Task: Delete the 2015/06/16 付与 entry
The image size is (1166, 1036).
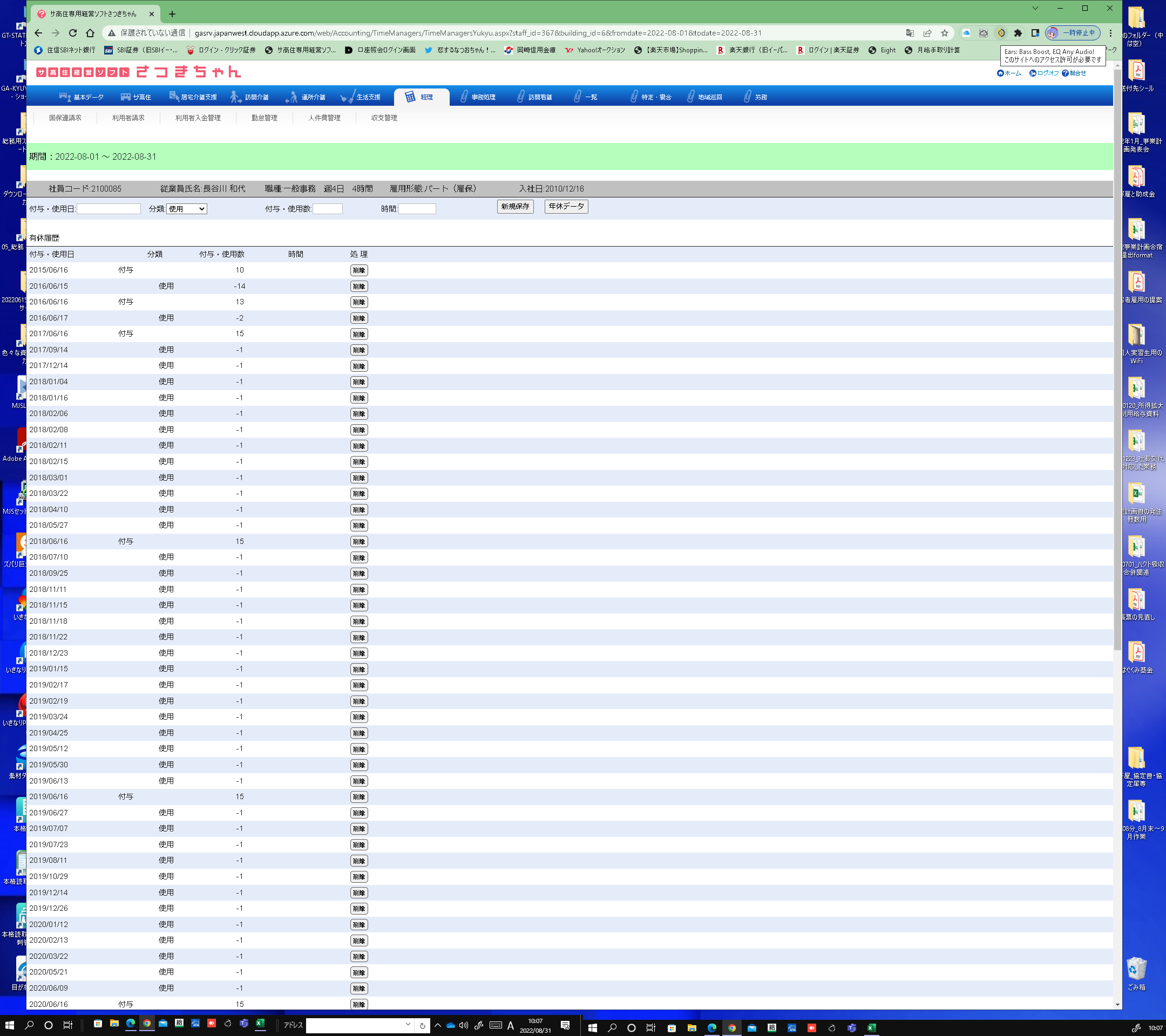Action: click(x=358, y=270)
